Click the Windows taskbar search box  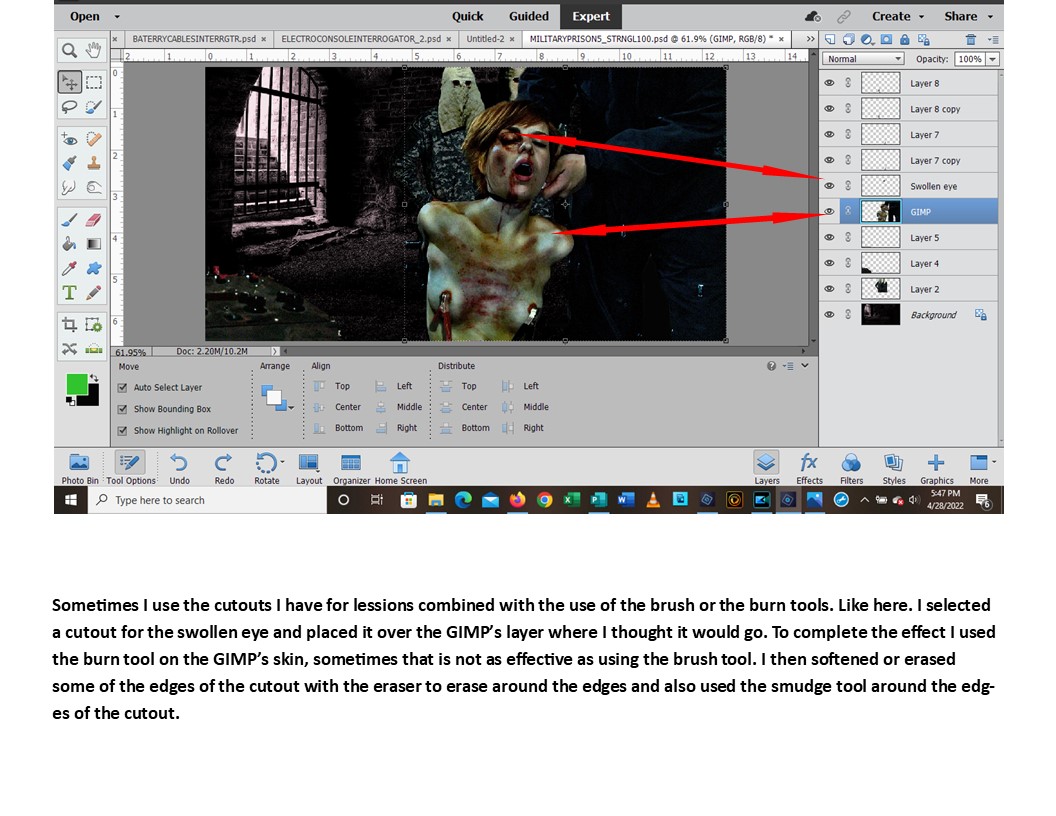pyautogui.click(x=208, y=500)
